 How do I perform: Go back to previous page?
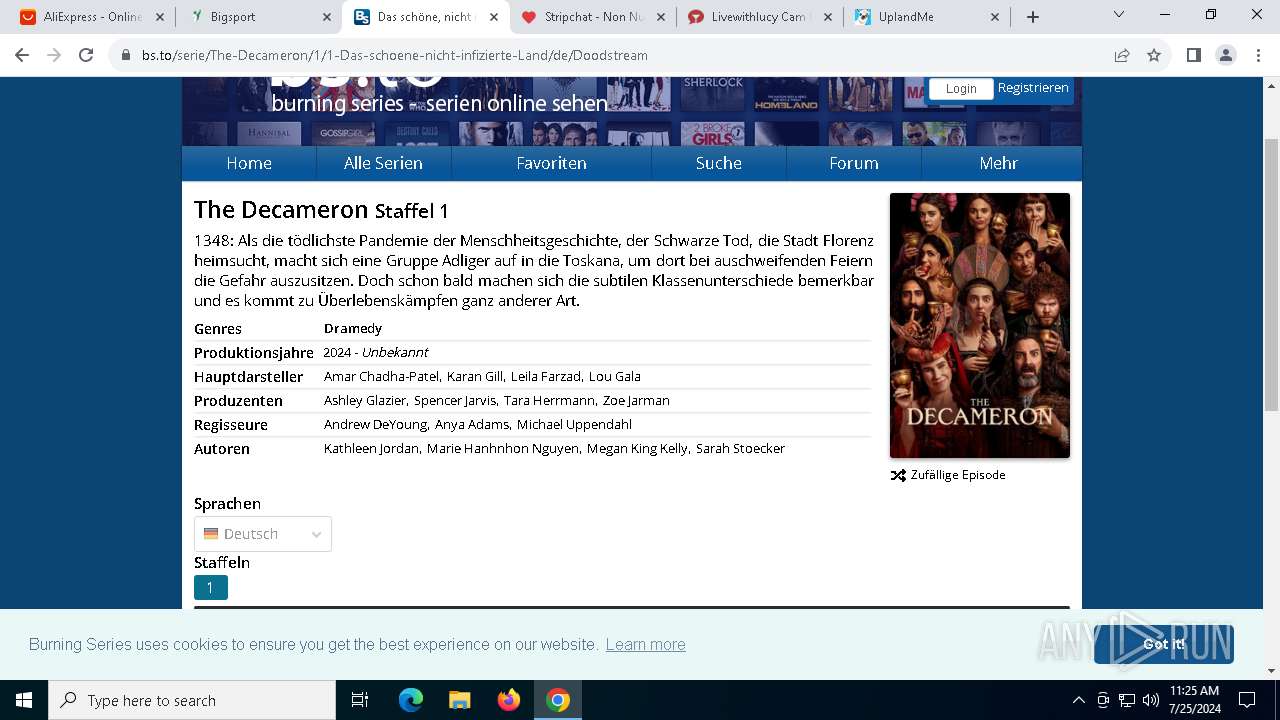tap(22, 55)
